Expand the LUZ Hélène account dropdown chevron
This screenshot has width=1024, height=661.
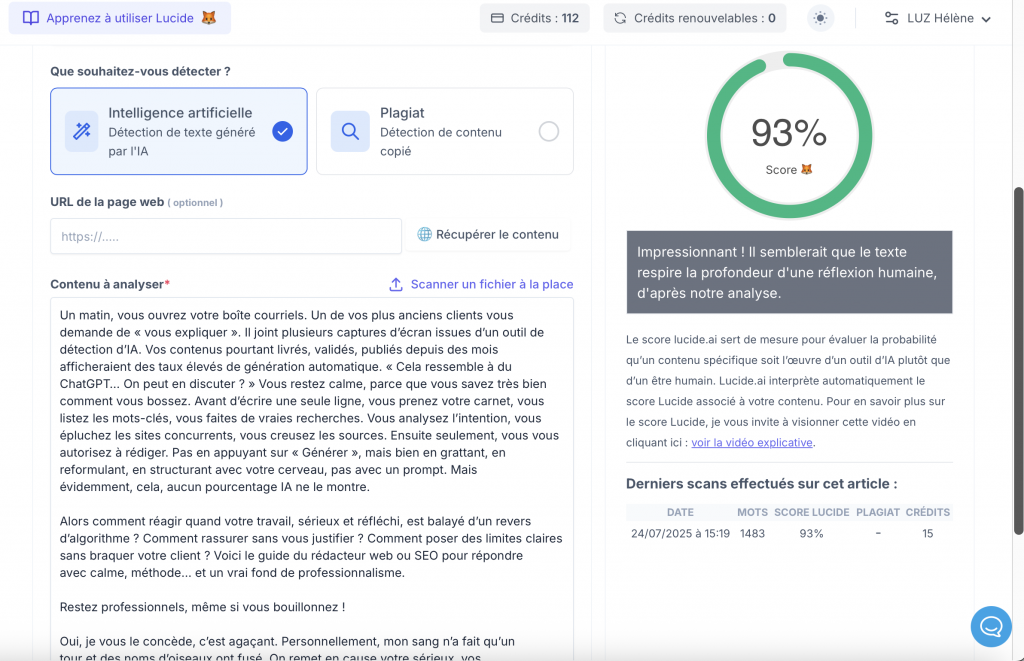pyautogui.click(x=986, y=19)
